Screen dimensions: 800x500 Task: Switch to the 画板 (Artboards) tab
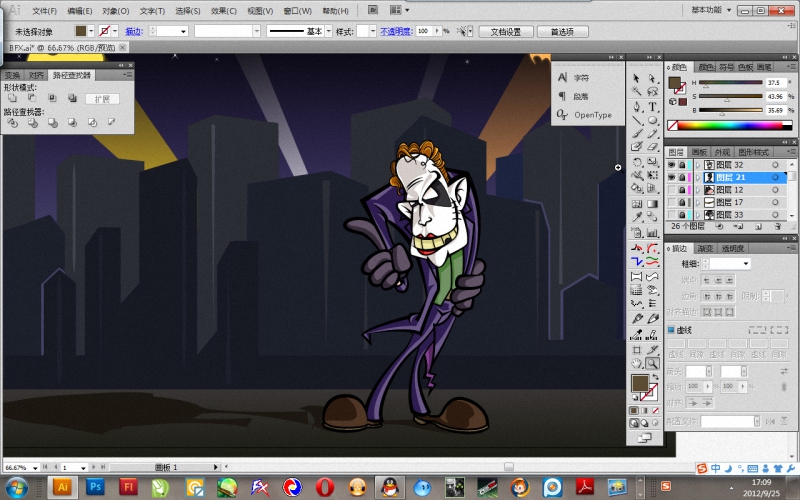698,152
